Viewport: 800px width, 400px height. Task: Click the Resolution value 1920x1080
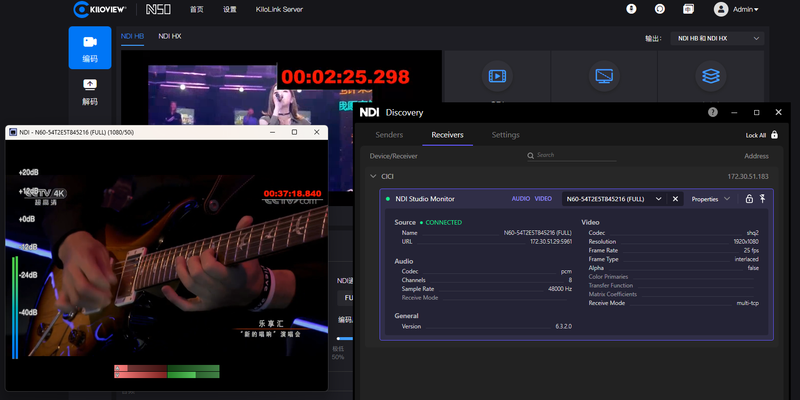point(745,242)
